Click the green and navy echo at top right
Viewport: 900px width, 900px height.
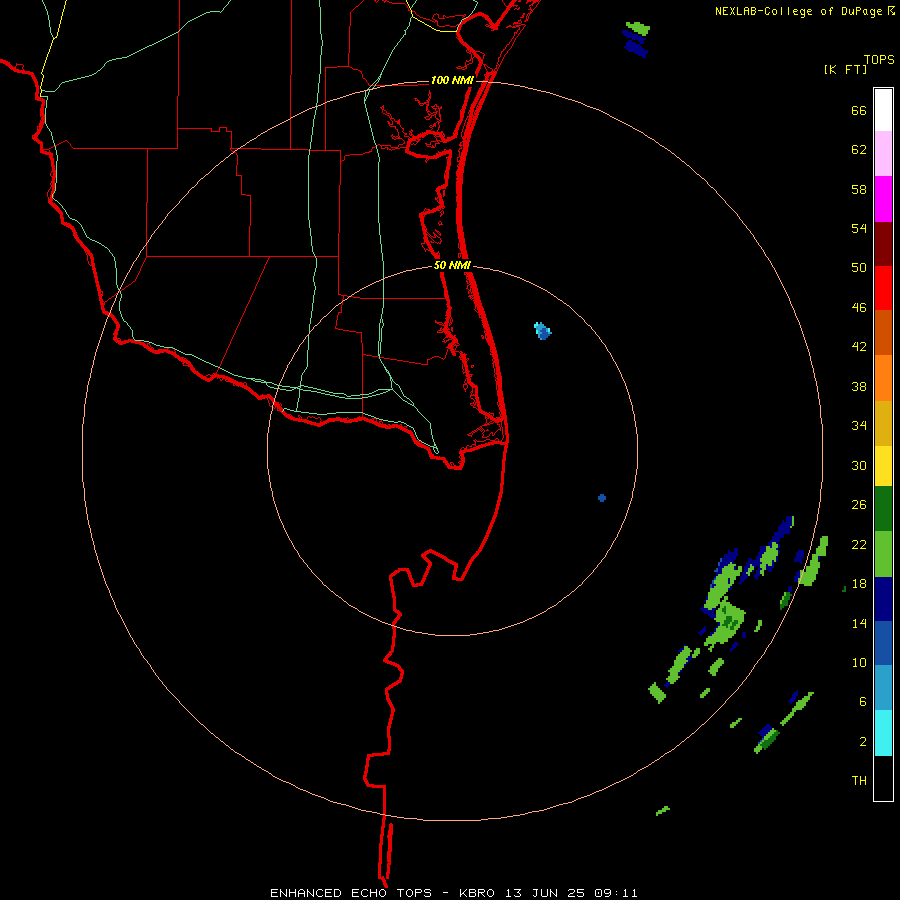(636, 39)
